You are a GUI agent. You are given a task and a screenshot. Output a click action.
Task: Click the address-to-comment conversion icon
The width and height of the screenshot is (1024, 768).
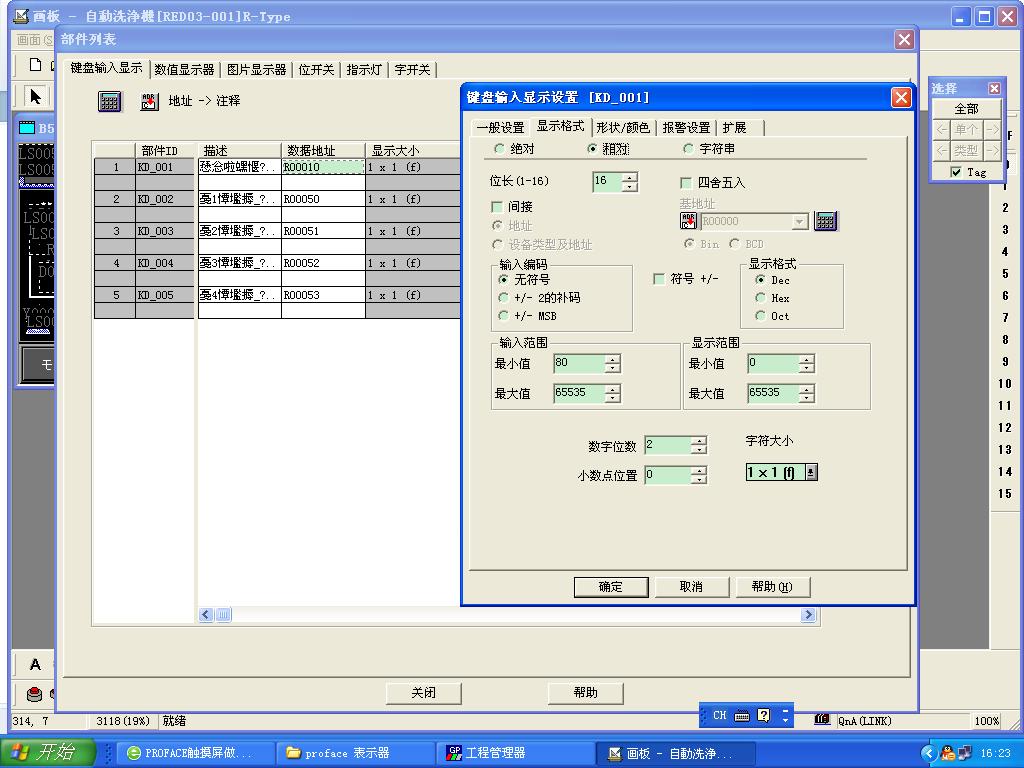click(x=149, y=101)
